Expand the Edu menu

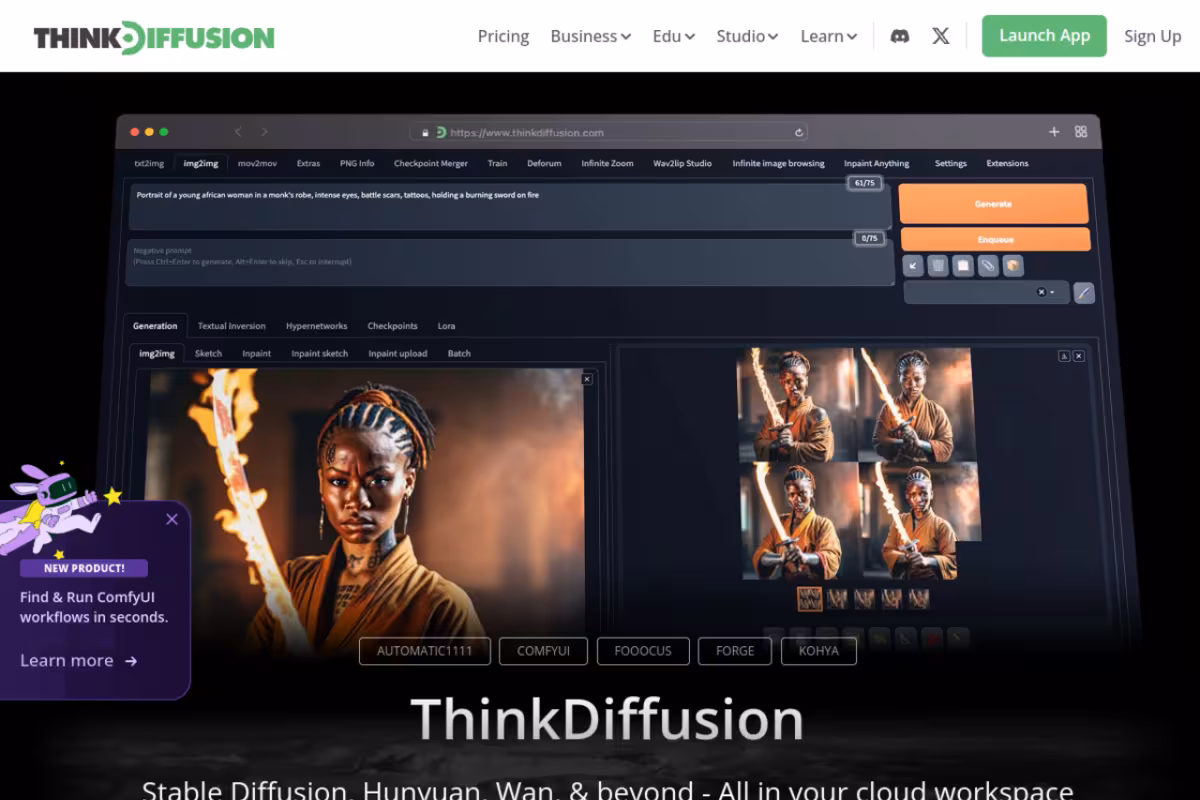[x=674, y=36]
